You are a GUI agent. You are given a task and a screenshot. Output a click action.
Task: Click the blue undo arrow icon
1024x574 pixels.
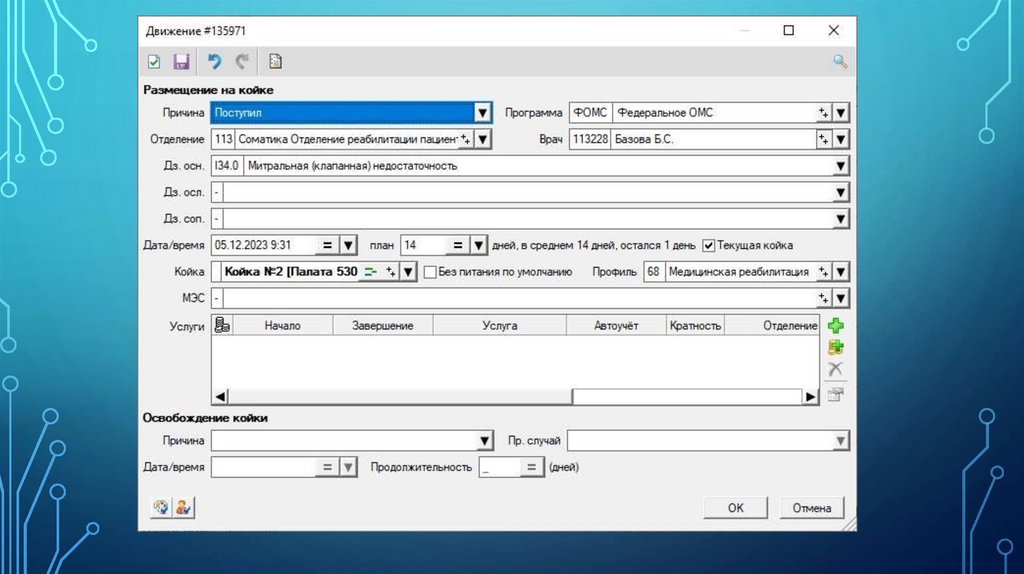214,62
